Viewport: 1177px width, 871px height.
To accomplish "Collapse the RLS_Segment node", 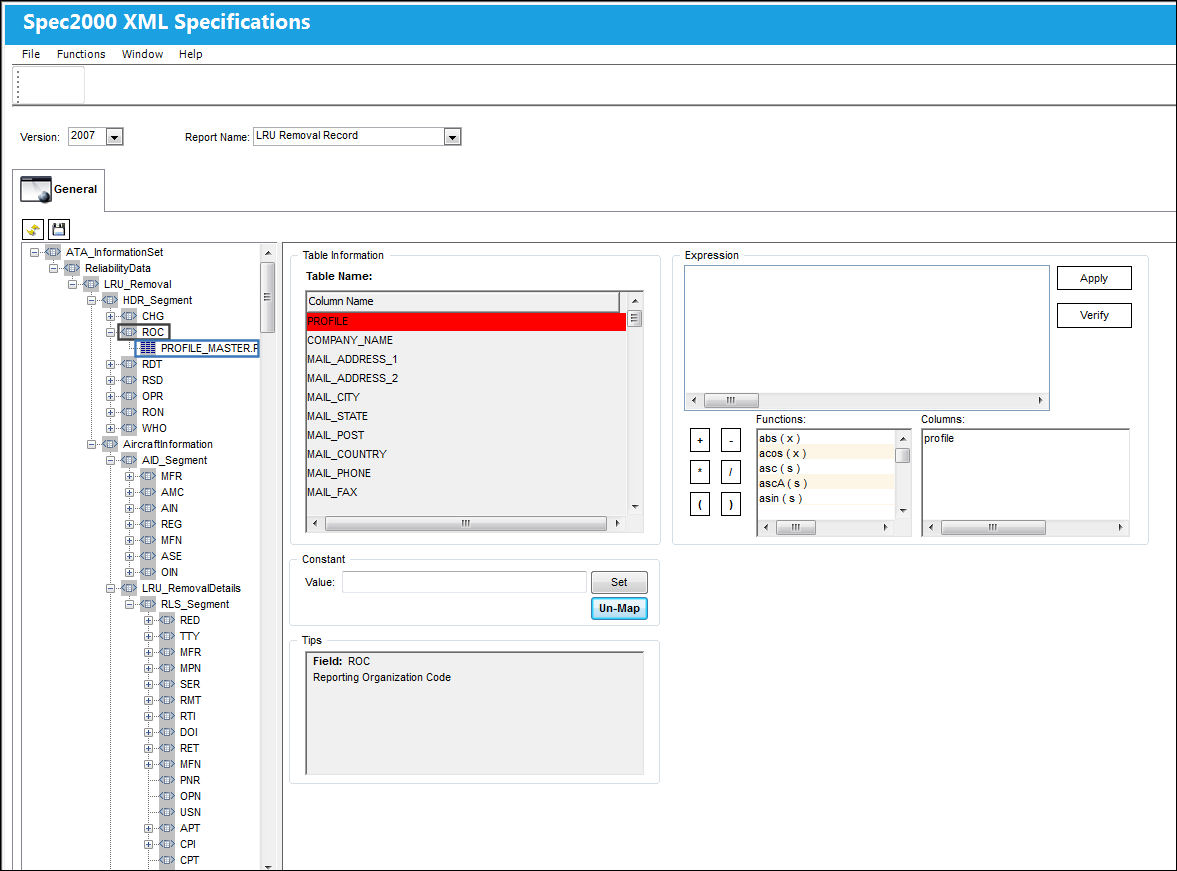I will pos(129,604).
